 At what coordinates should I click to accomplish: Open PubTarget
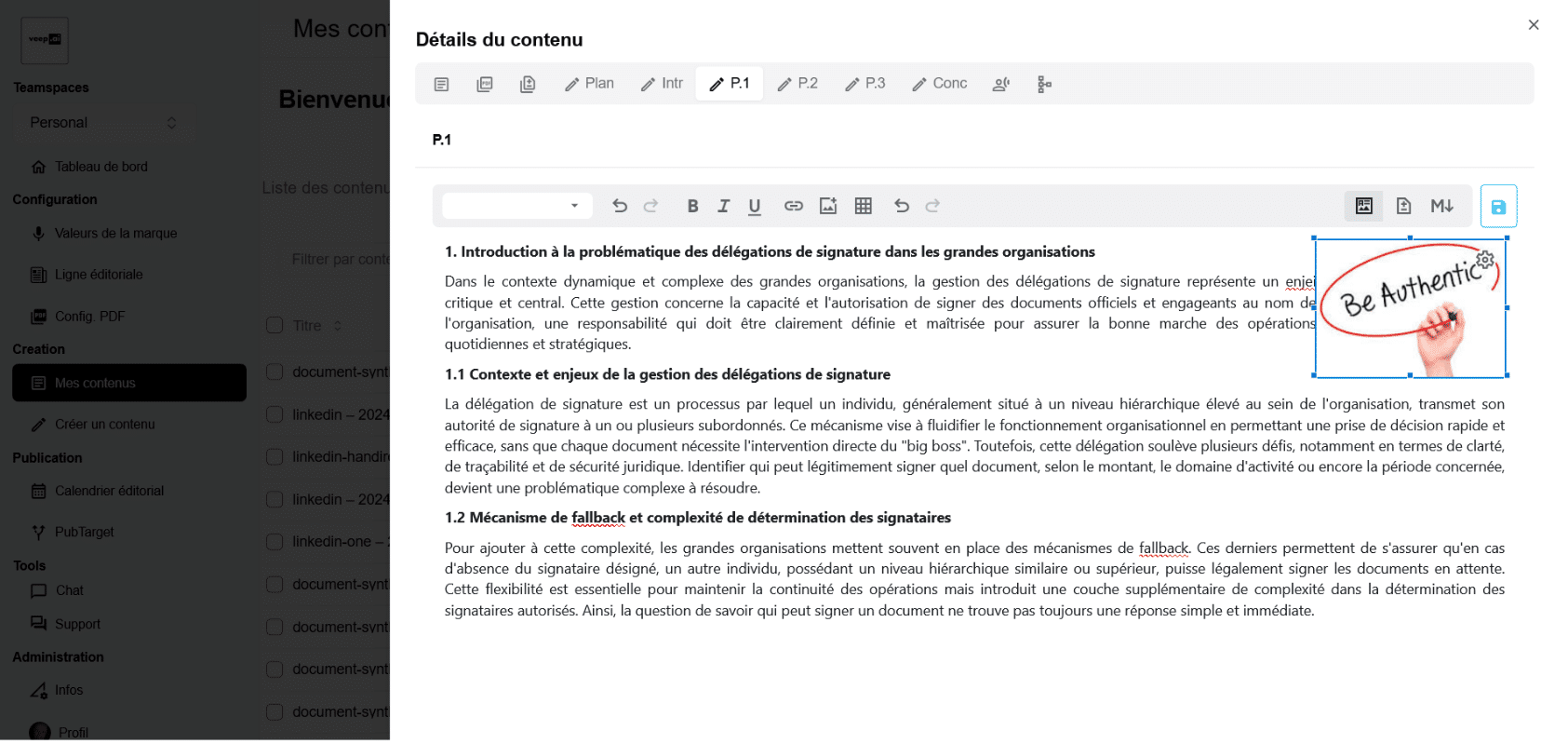[73, 533]
